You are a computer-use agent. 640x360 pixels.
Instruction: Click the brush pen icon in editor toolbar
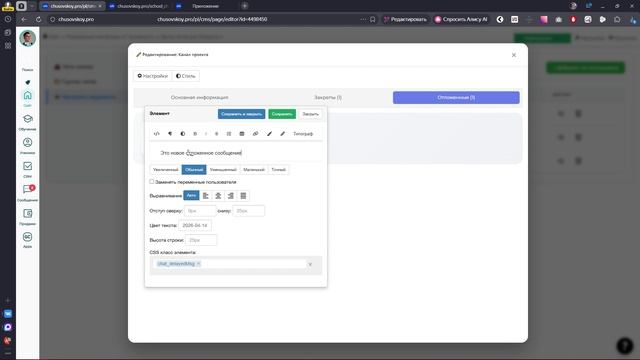click(269, 134)
